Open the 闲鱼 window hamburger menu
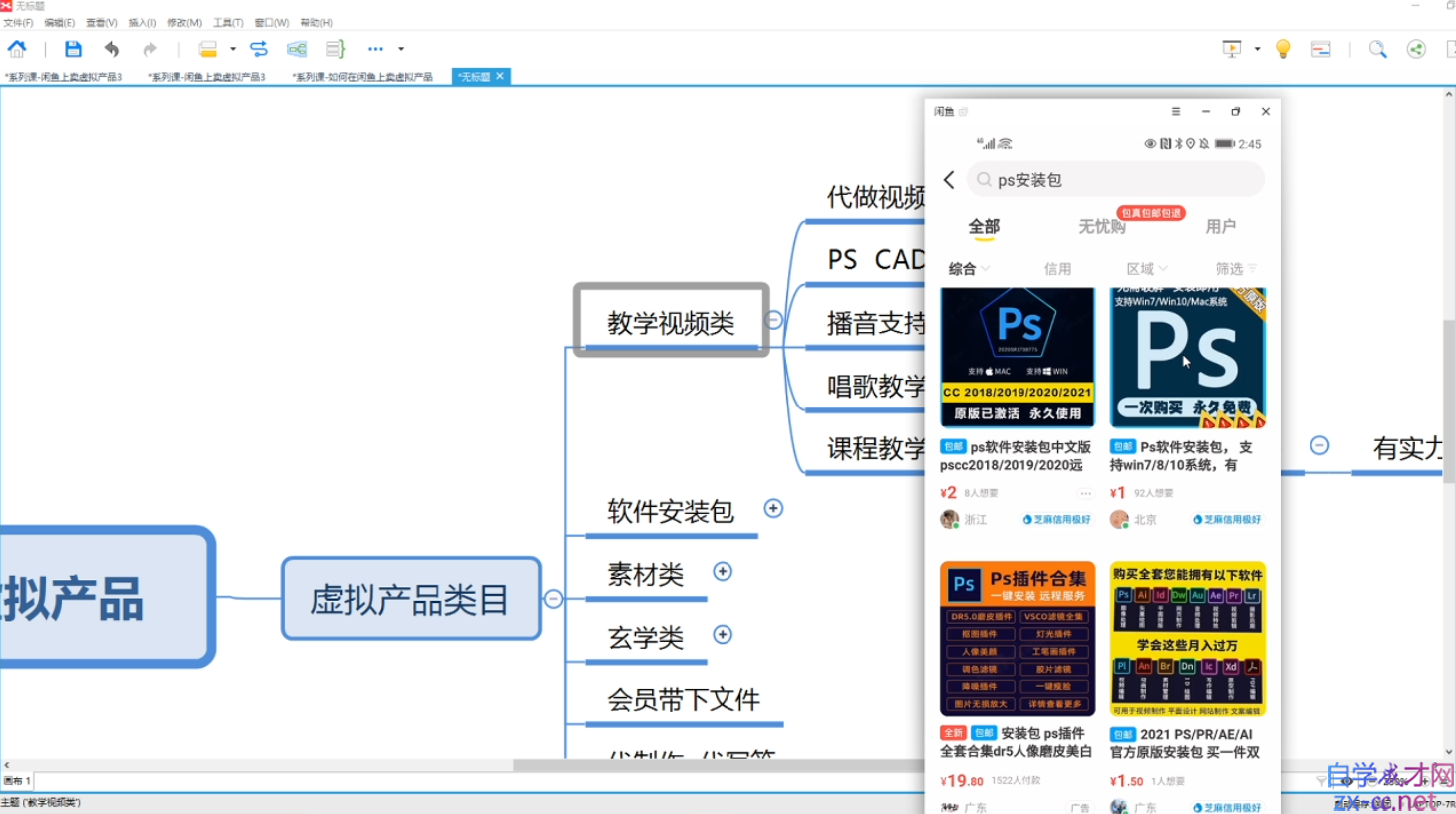The width and height of the screenshot is (1456, 814). 1176,111
